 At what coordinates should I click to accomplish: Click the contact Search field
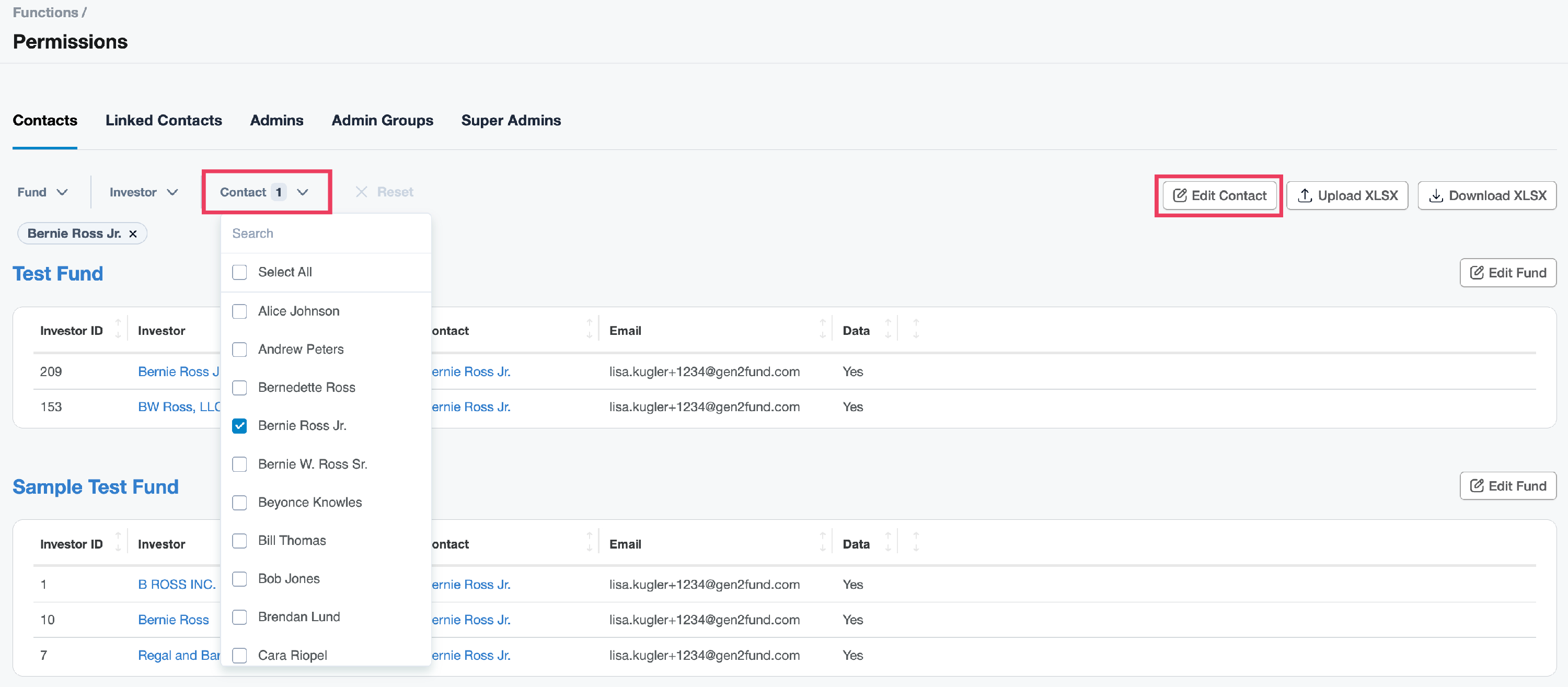[326, 234]
